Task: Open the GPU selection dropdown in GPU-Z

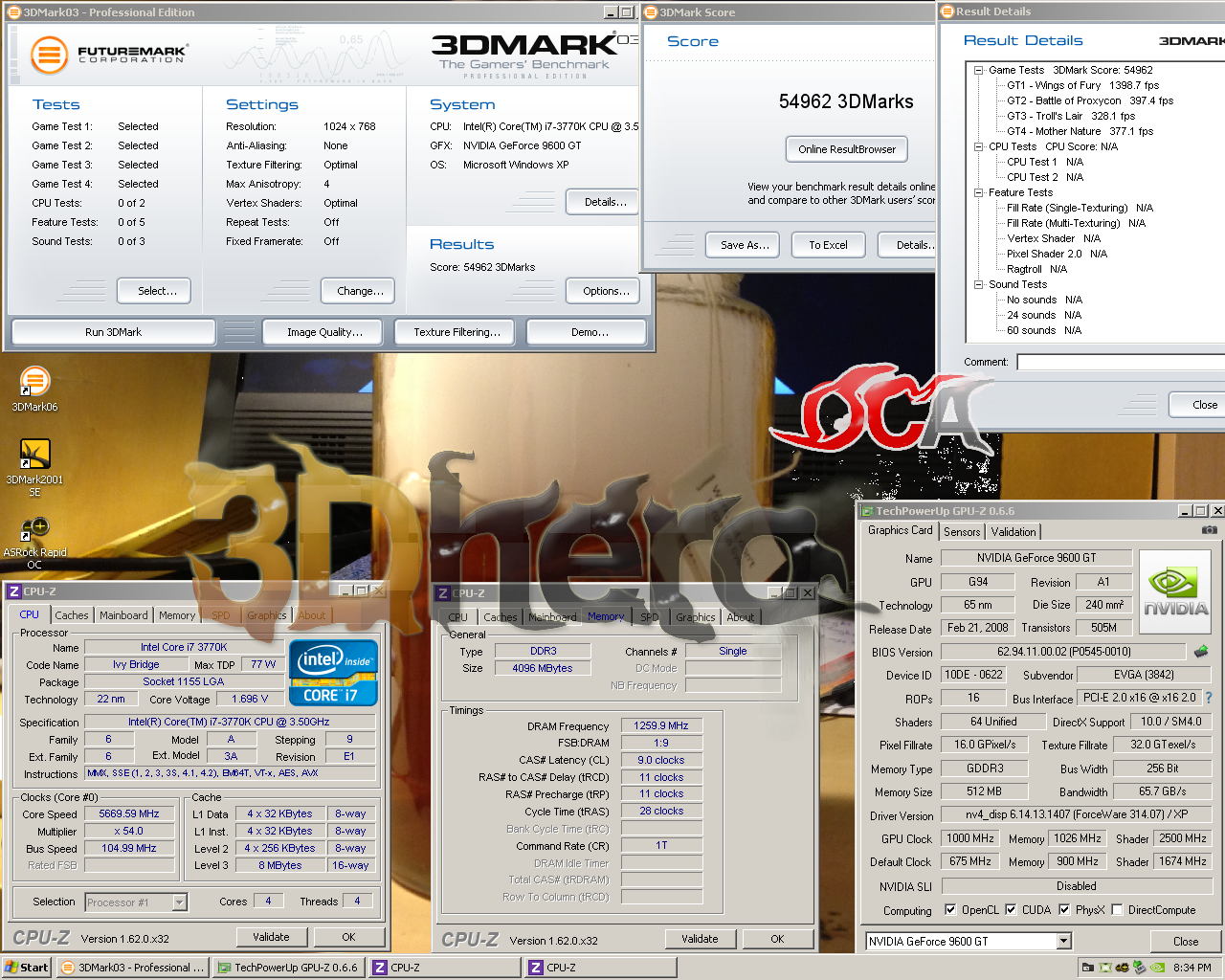Action: [1063, 942]
